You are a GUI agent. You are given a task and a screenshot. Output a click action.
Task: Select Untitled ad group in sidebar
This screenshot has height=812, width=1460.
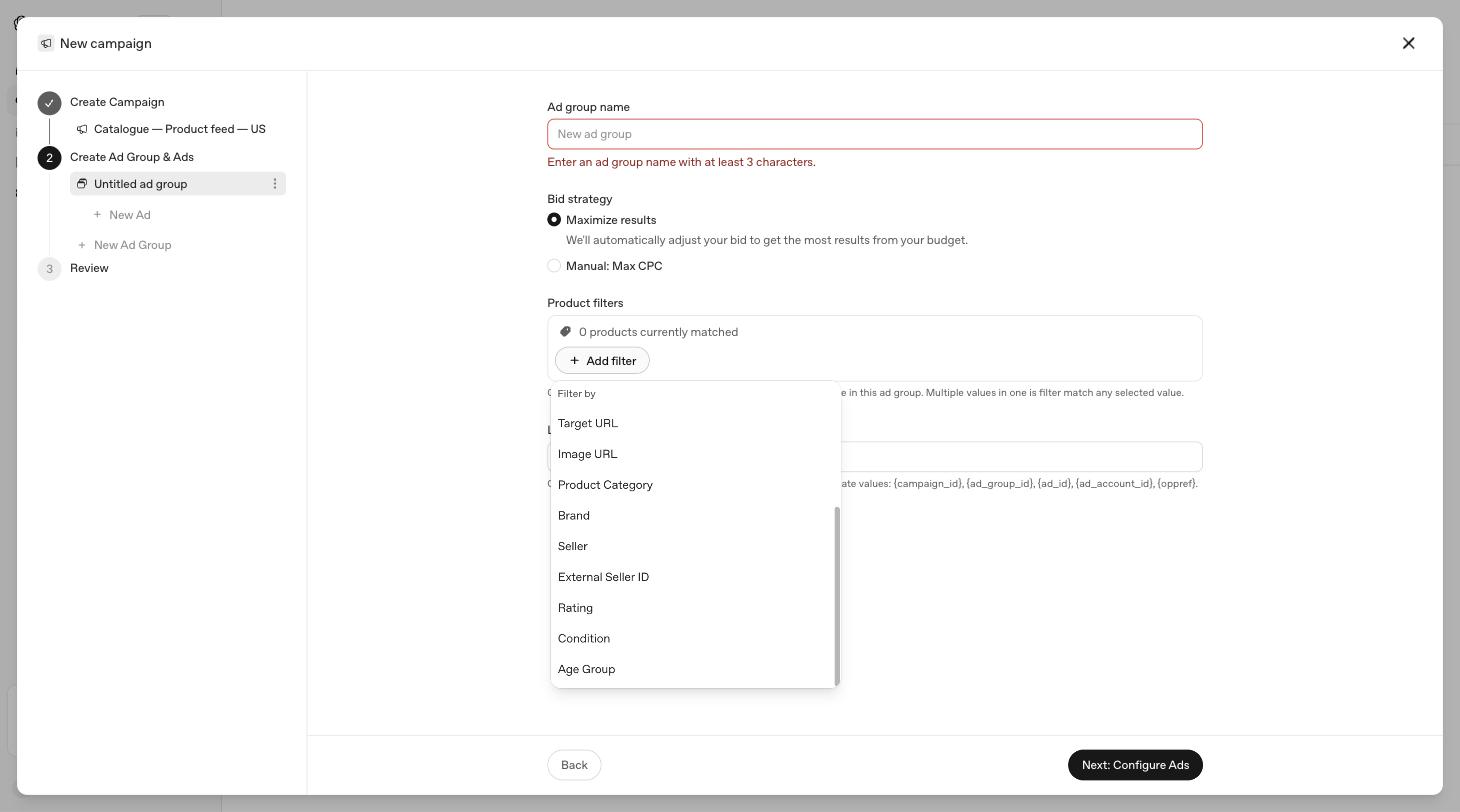click(178, 184)
